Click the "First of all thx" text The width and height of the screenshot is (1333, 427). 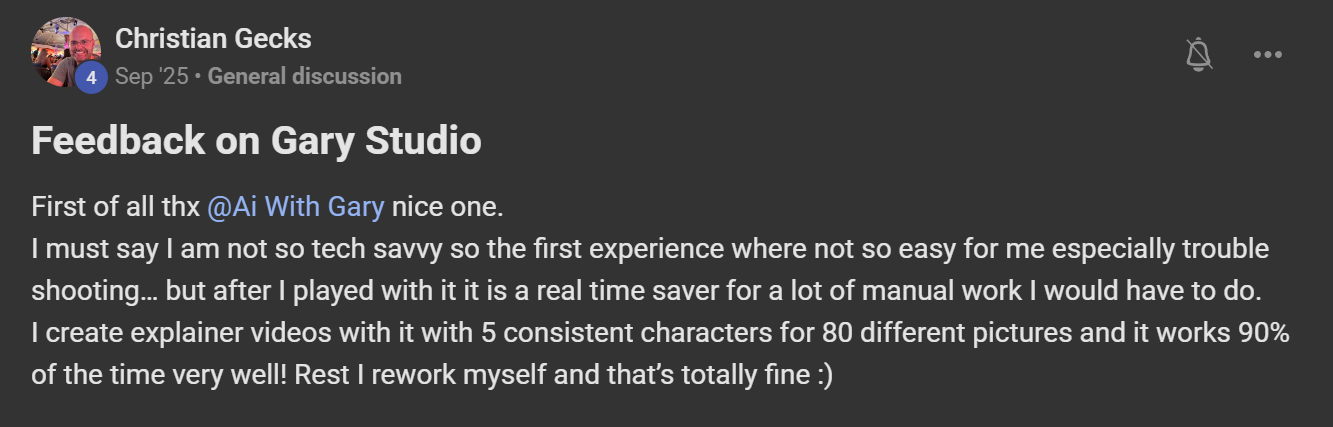coord(116,207)
